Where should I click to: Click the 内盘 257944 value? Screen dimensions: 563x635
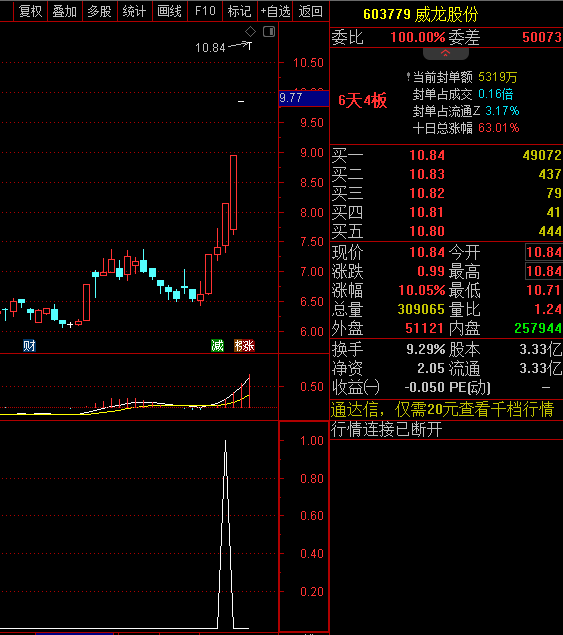click(x=538, y=328)
